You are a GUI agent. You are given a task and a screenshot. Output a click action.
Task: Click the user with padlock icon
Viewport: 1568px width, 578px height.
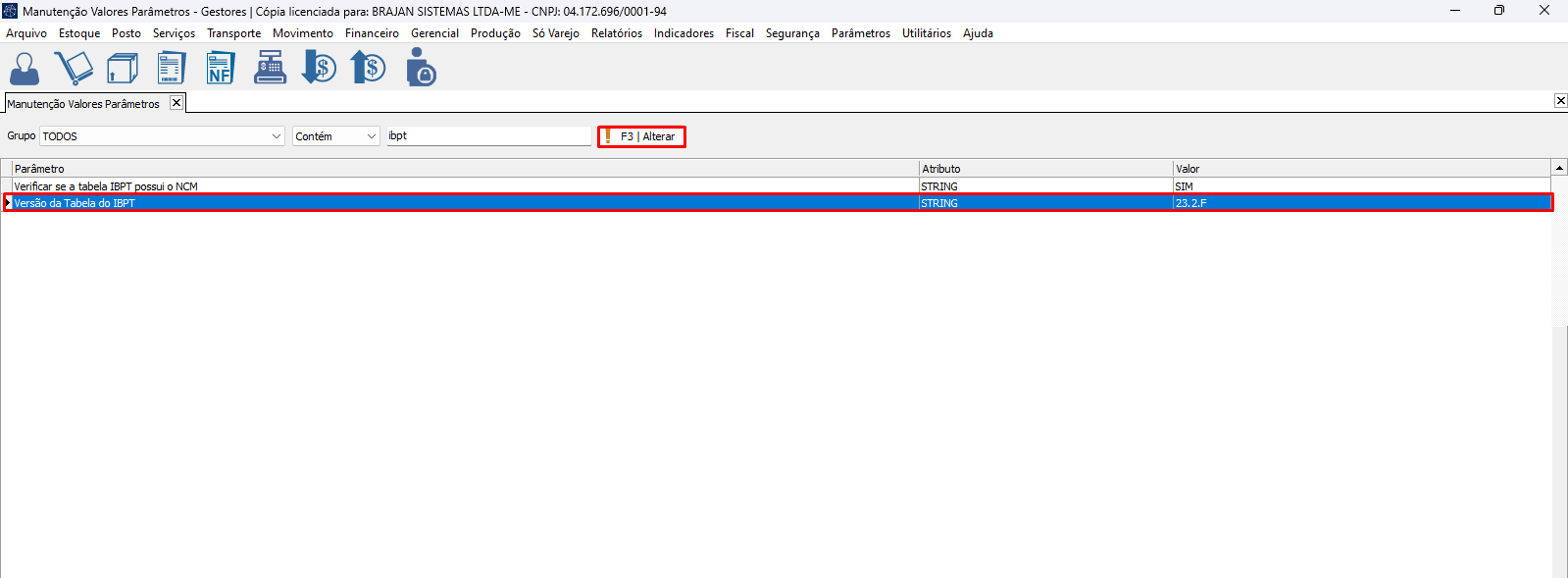pos(421,69)
